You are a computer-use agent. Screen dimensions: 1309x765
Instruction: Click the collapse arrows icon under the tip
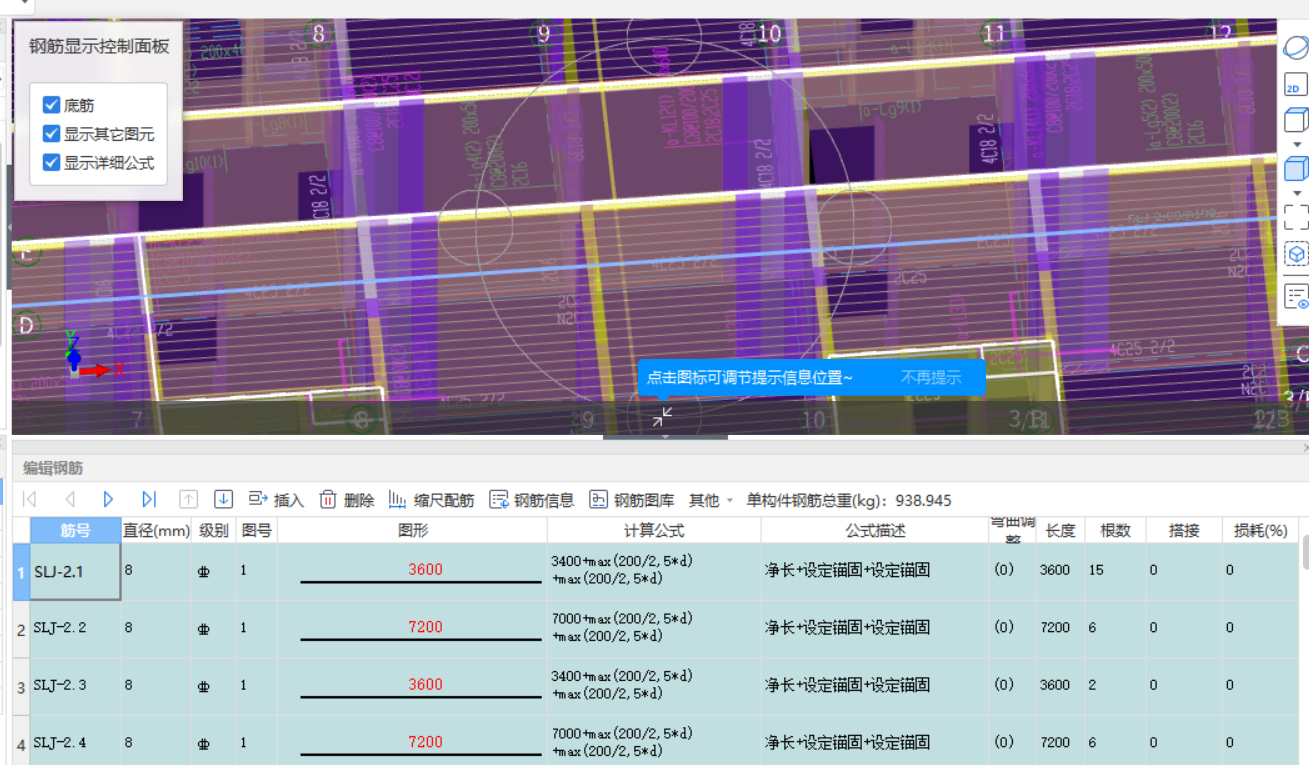point(662,416)
